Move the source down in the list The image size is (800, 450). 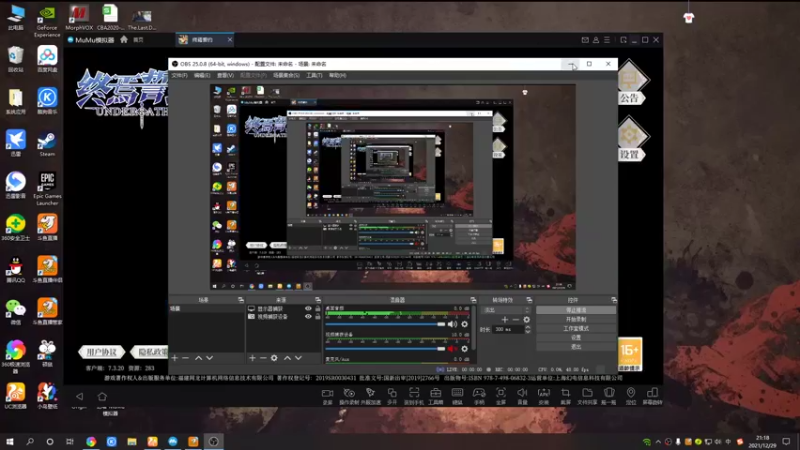point(298,358)
